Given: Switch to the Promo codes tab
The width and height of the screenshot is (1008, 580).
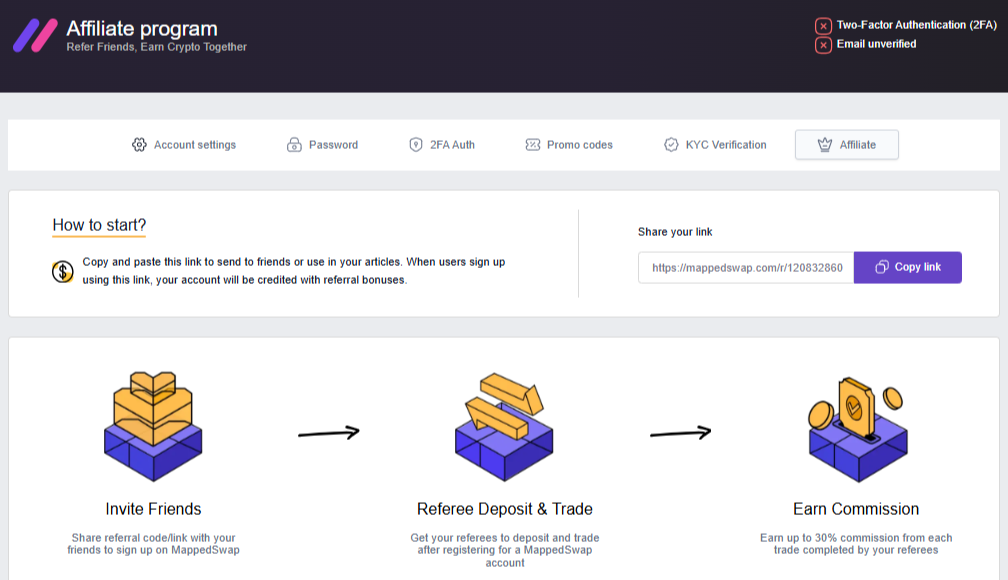Looking at the screenshot, I should 579,145.
